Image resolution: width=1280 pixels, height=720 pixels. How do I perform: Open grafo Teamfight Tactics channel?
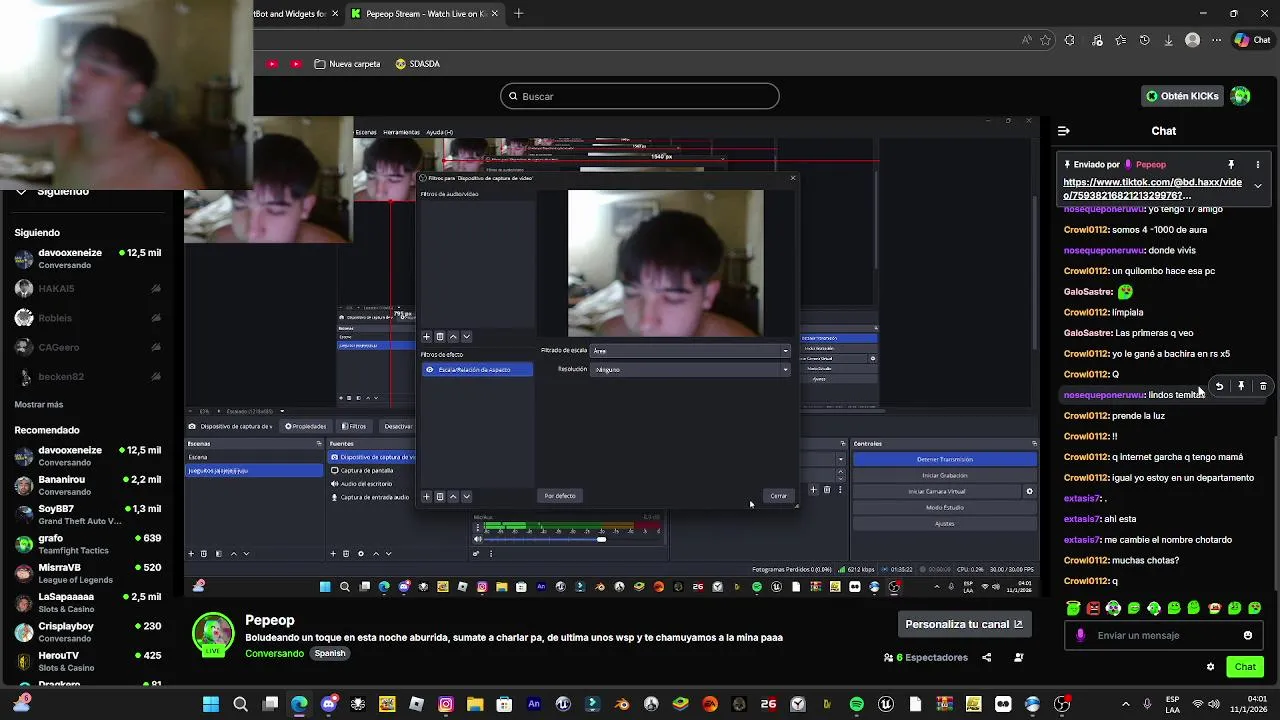[87, 544]
